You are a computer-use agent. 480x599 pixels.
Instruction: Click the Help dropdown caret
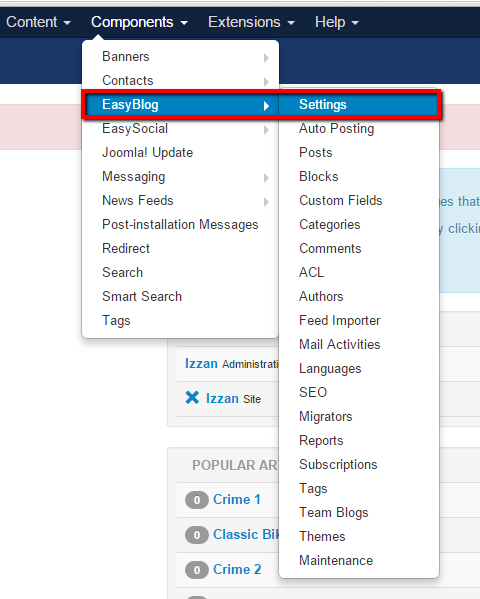coord(355,23)
